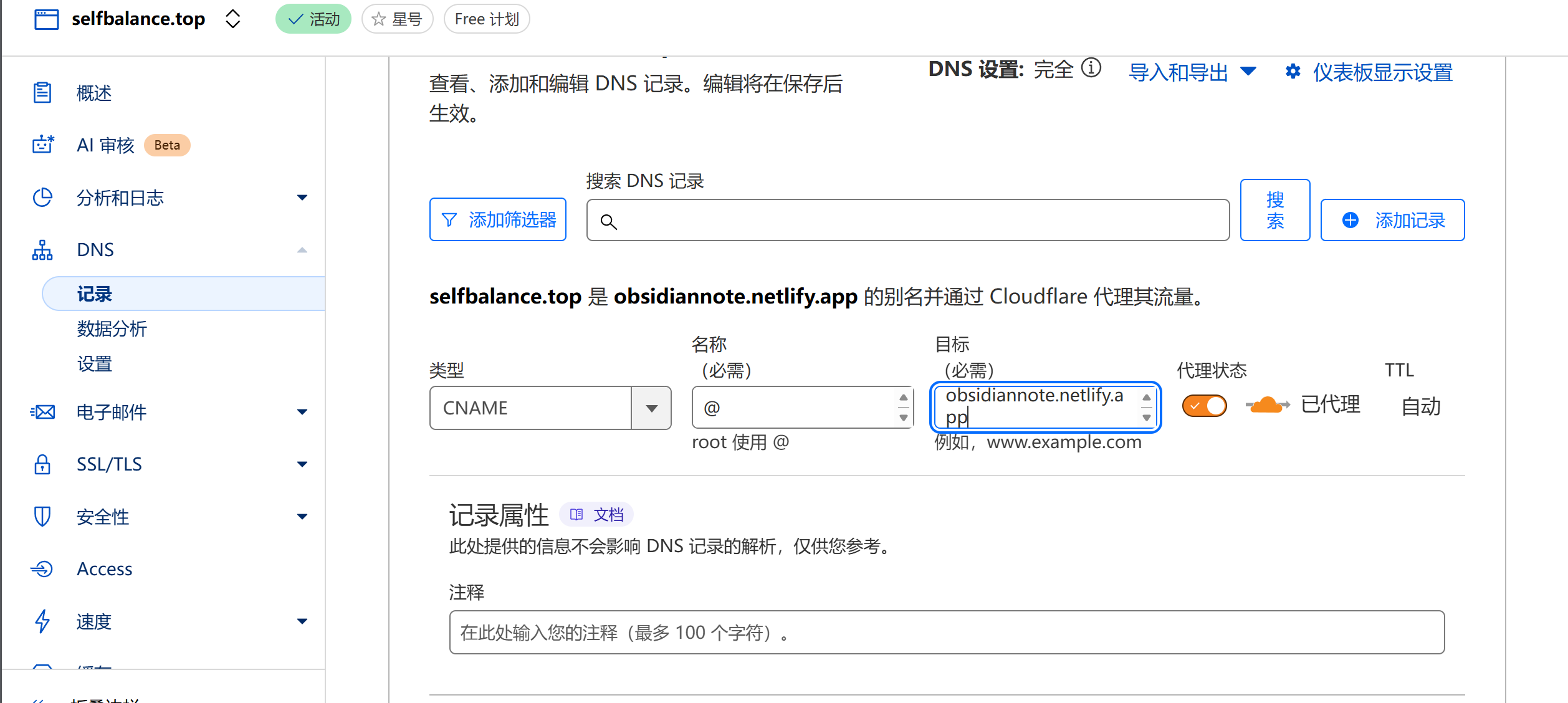This screenshot has height=703, width=1568.
Task: Click the AI 审核 robot icon
Action: [x=43, y=145]
